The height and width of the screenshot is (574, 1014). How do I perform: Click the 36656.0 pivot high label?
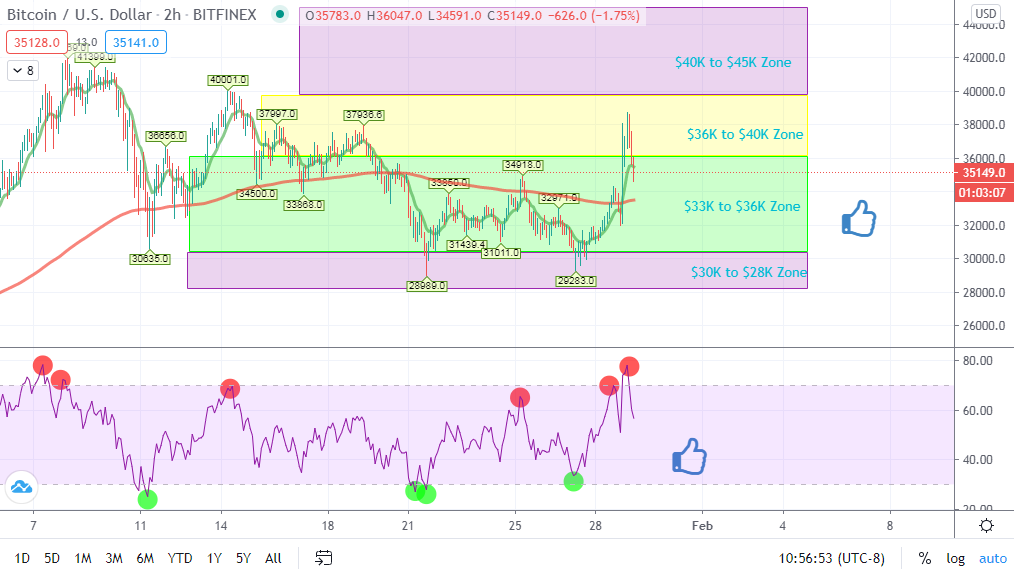[x=166, y=136]
